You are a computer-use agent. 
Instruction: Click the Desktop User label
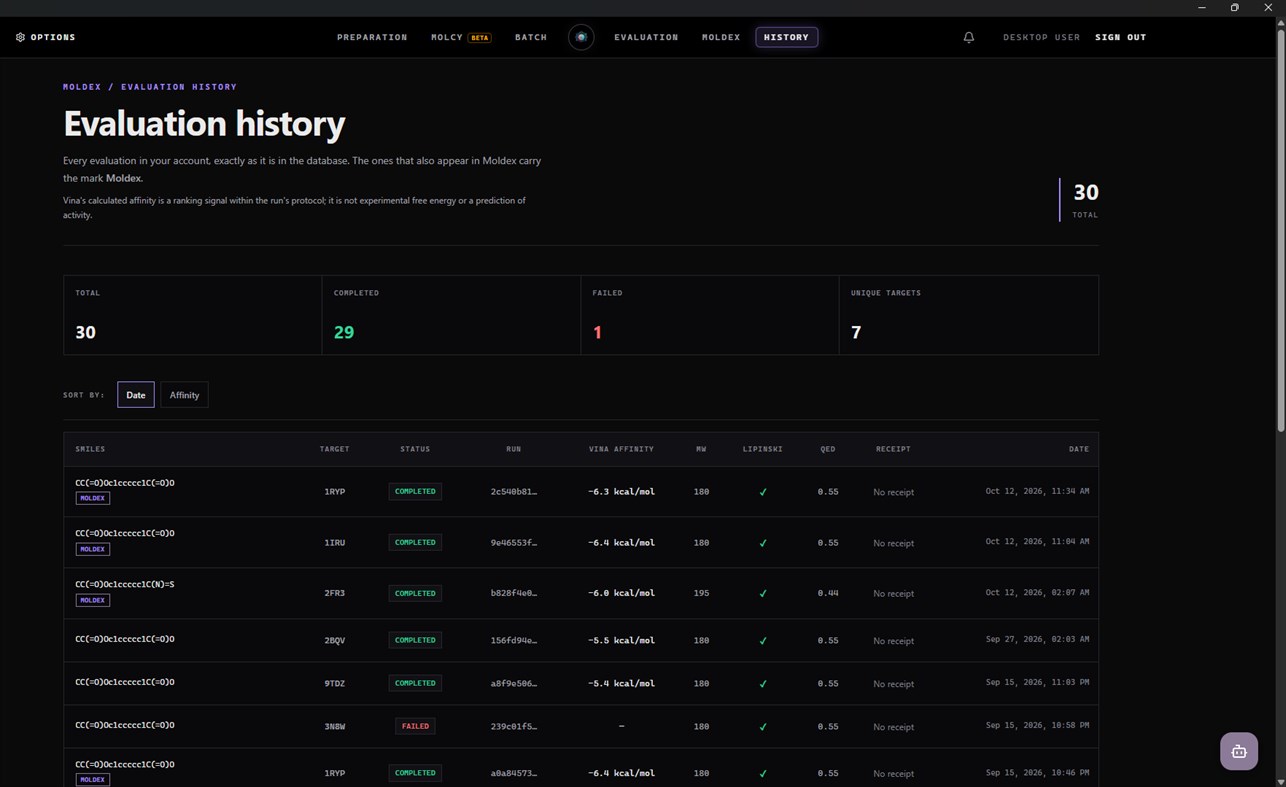1042,37
